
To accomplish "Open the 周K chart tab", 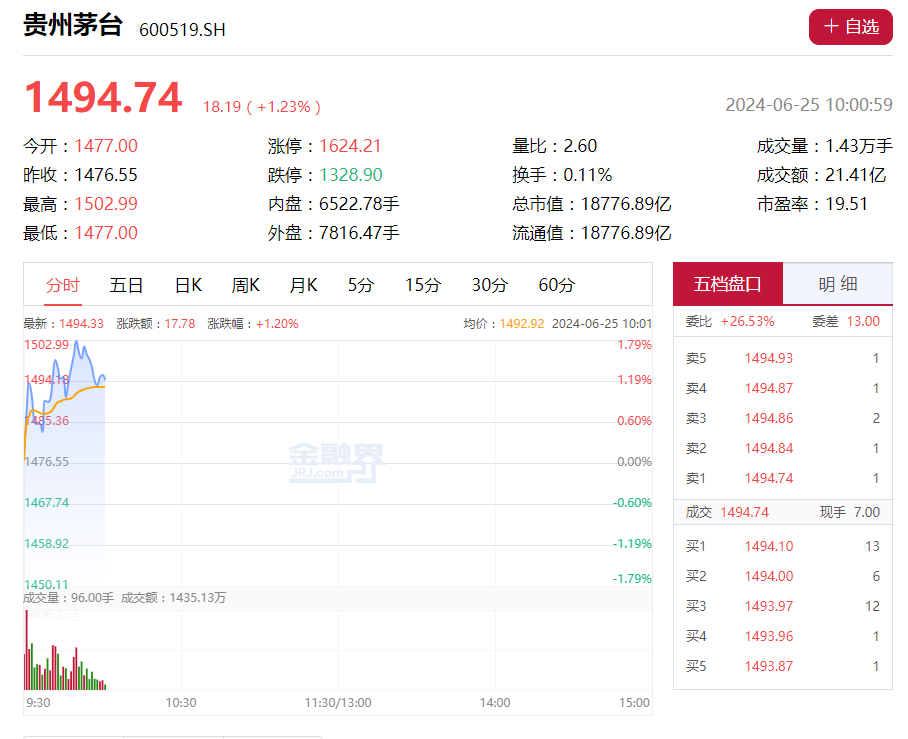I will [x=246, y=285].
